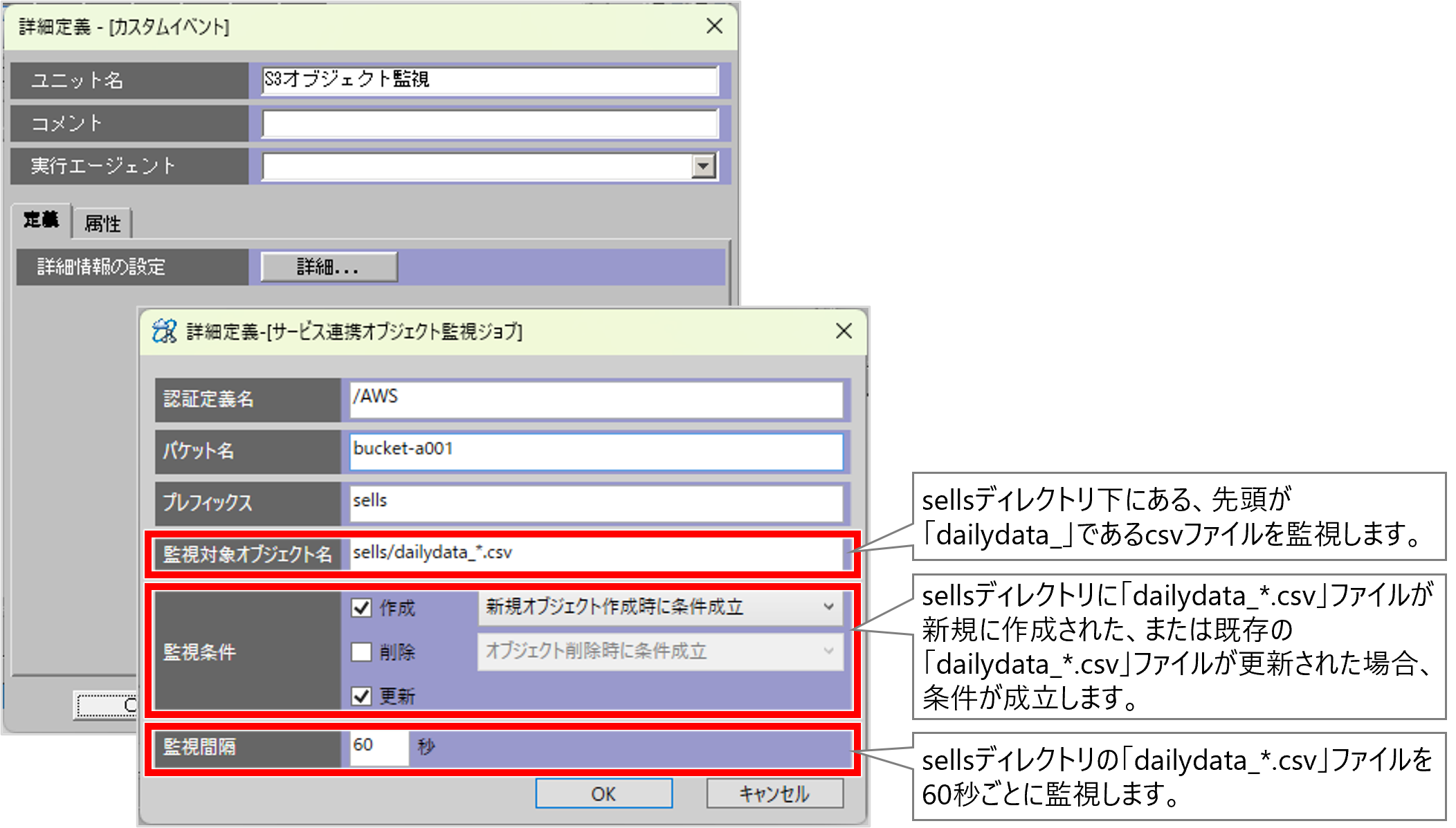Select the 定義 tab

42,221
